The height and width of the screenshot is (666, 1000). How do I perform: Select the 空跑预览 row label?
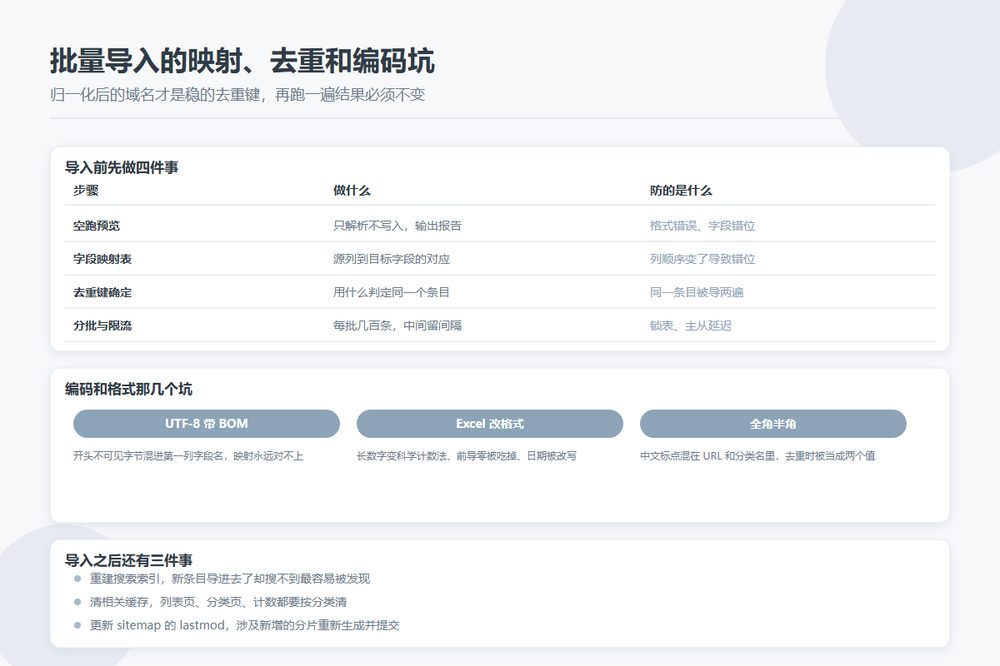click(x=96, y=225)
